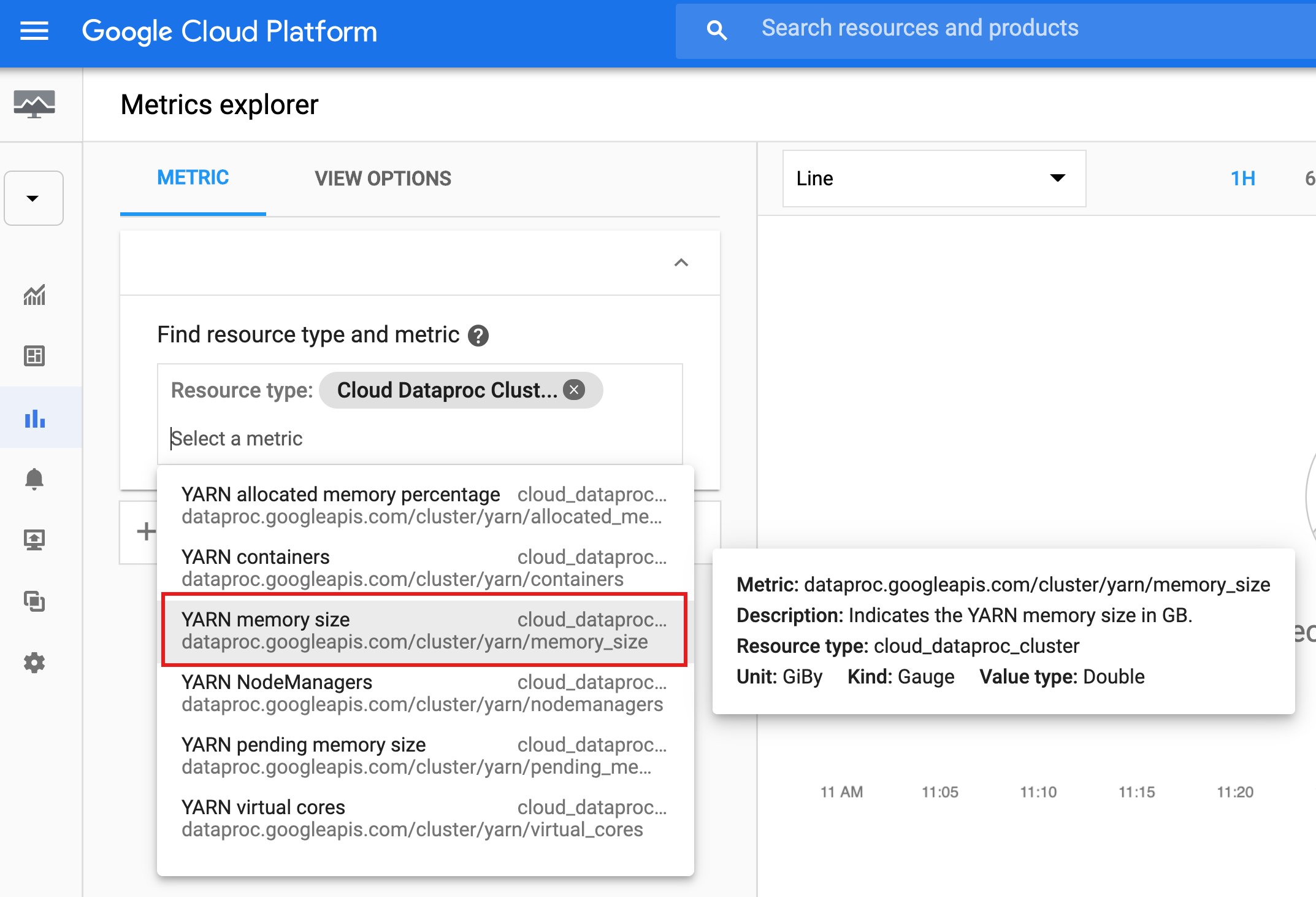Click the 11:20 time axis label
The image size is (1316, 897).
coord(1235,792)
